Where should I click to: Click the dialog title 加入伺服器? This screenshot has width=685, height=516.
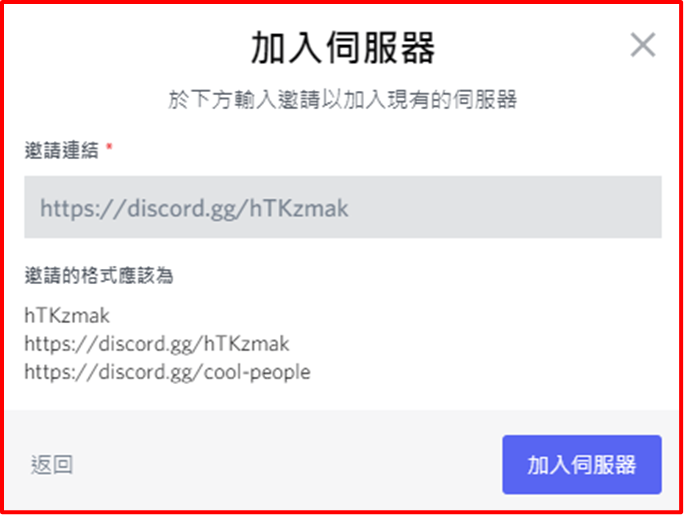pos(342,48)
